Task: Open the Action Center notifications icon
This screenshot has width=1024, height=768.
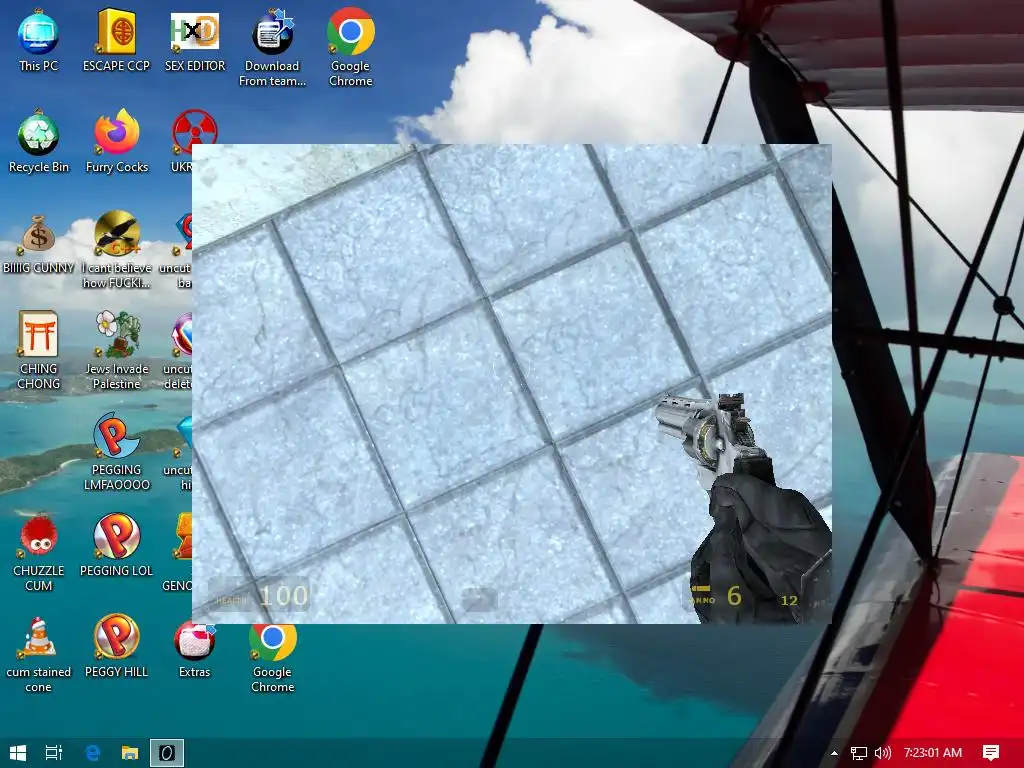Action: click(x=991, y=753)
